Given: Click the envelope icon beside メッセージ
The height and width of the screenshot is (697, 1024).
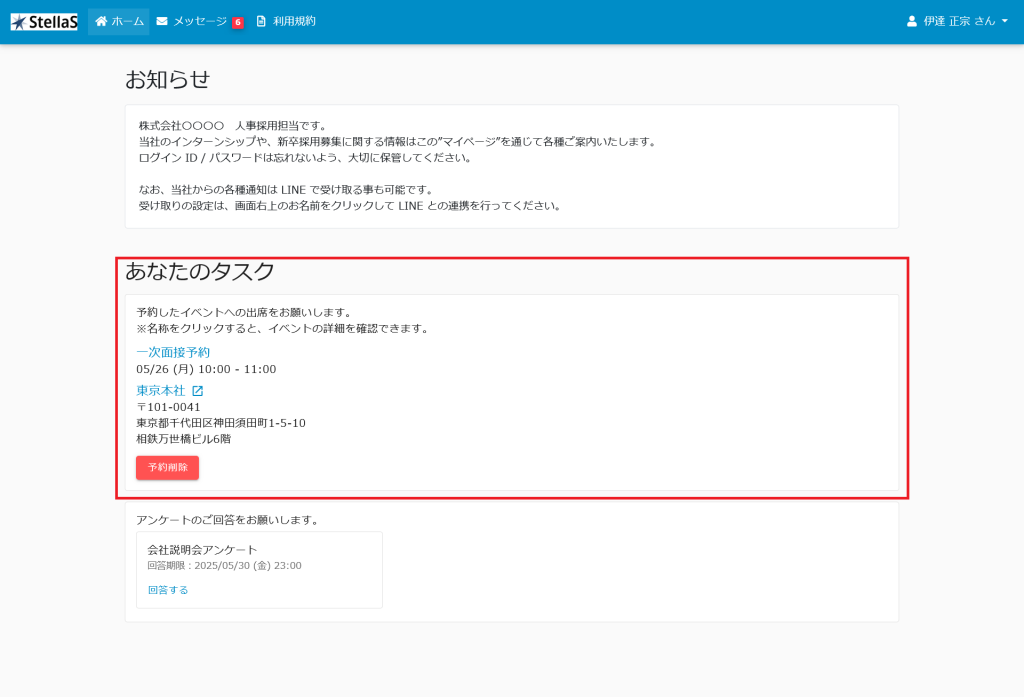Looking at the screenshot, I should click(x=162, y=21).
